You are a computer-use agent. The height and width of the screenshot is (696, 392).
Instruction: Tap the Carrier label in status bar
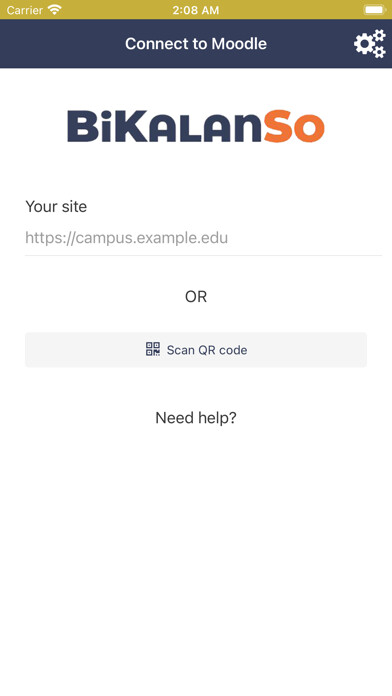pos(25,10)
